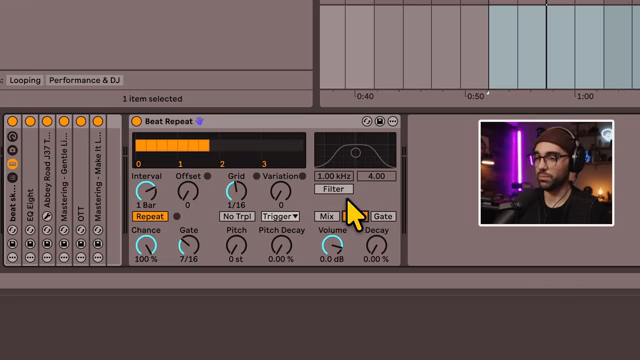
Task: Click the Interval knob
Action: [146, 191]
